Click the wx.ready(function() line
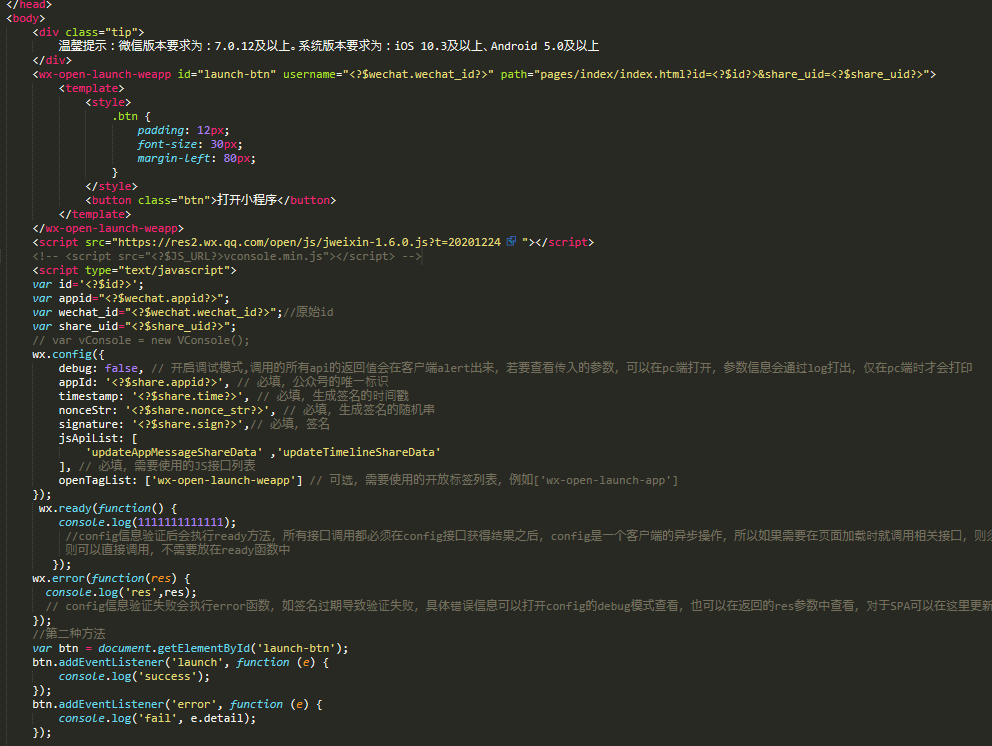The image size is (992, 746). tap(108, 508)
